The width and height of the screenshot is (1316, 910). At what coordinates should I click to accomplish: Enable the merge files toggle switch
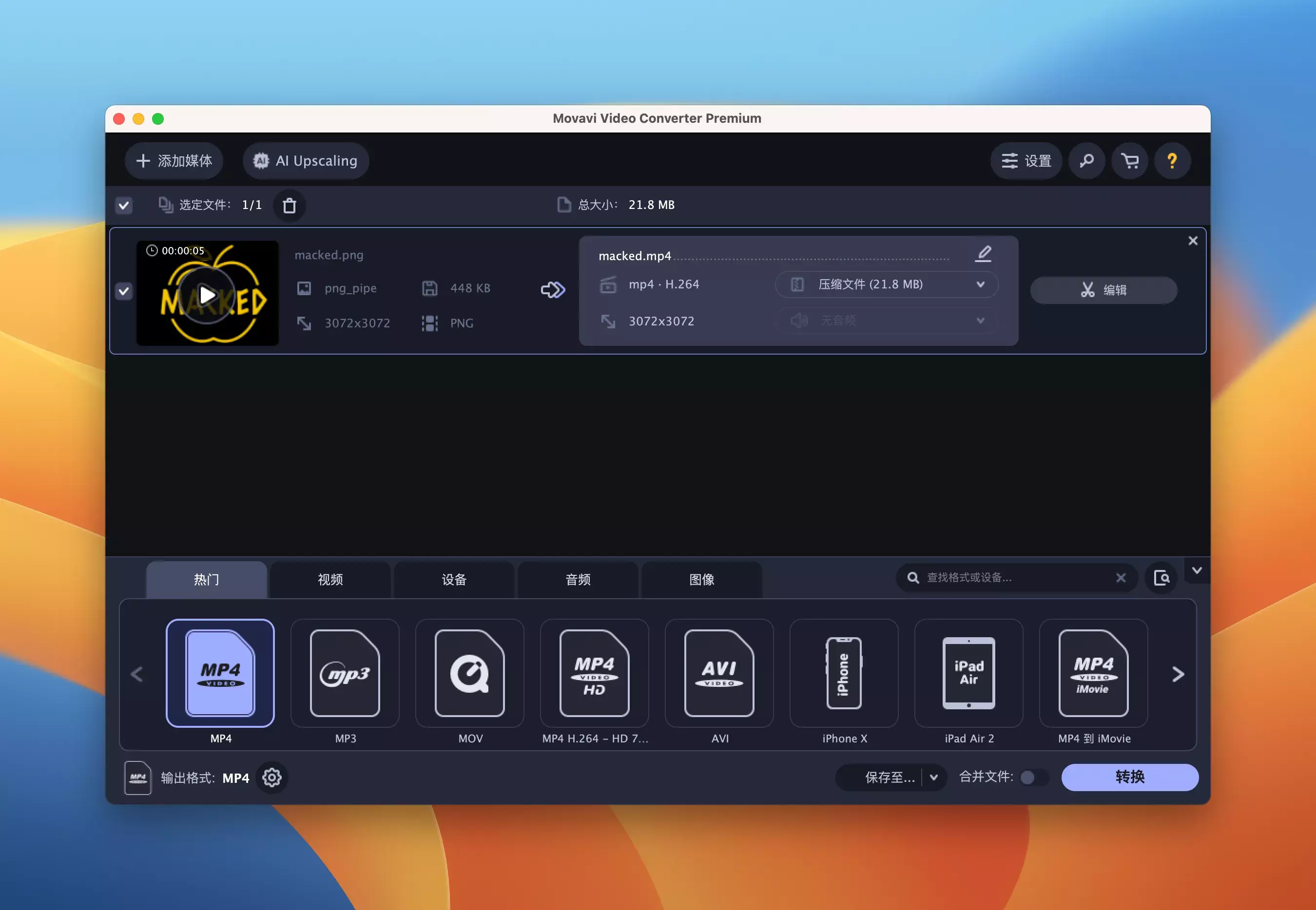[1033, 777]
